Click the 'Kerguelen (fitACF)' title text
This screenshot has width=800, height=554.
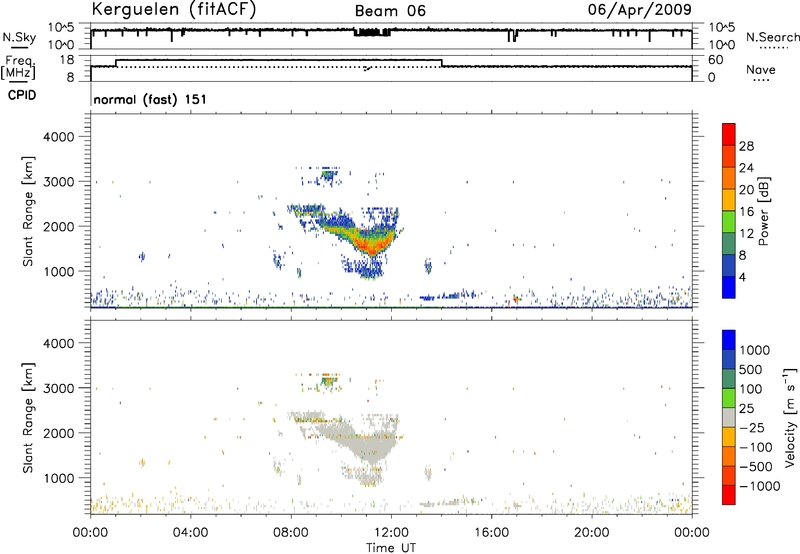tap(173, 9)
